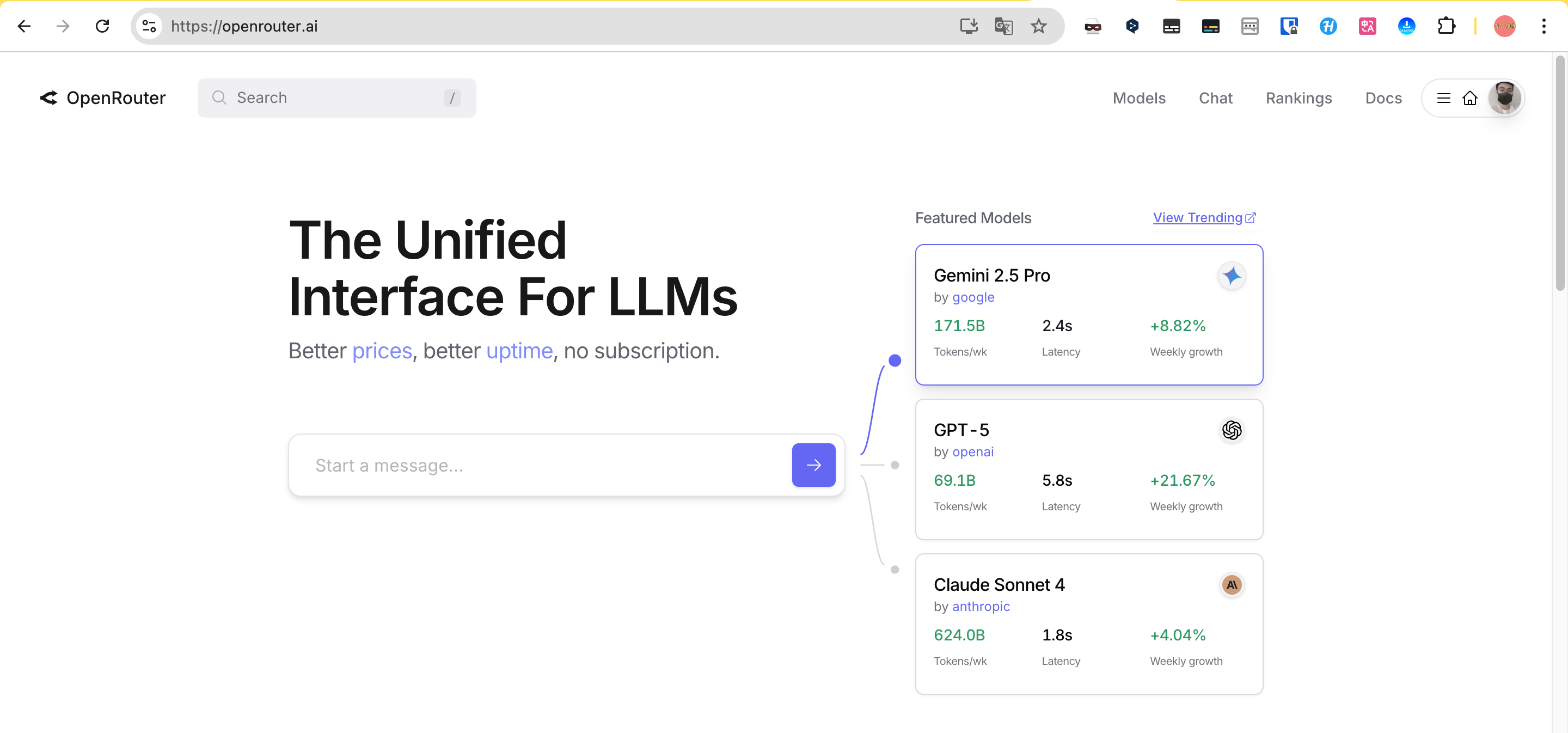The width and height of the screenshot is (1568, 733).
Task: Open the browser extensions puzzle menu
Action: [1445, 26]
